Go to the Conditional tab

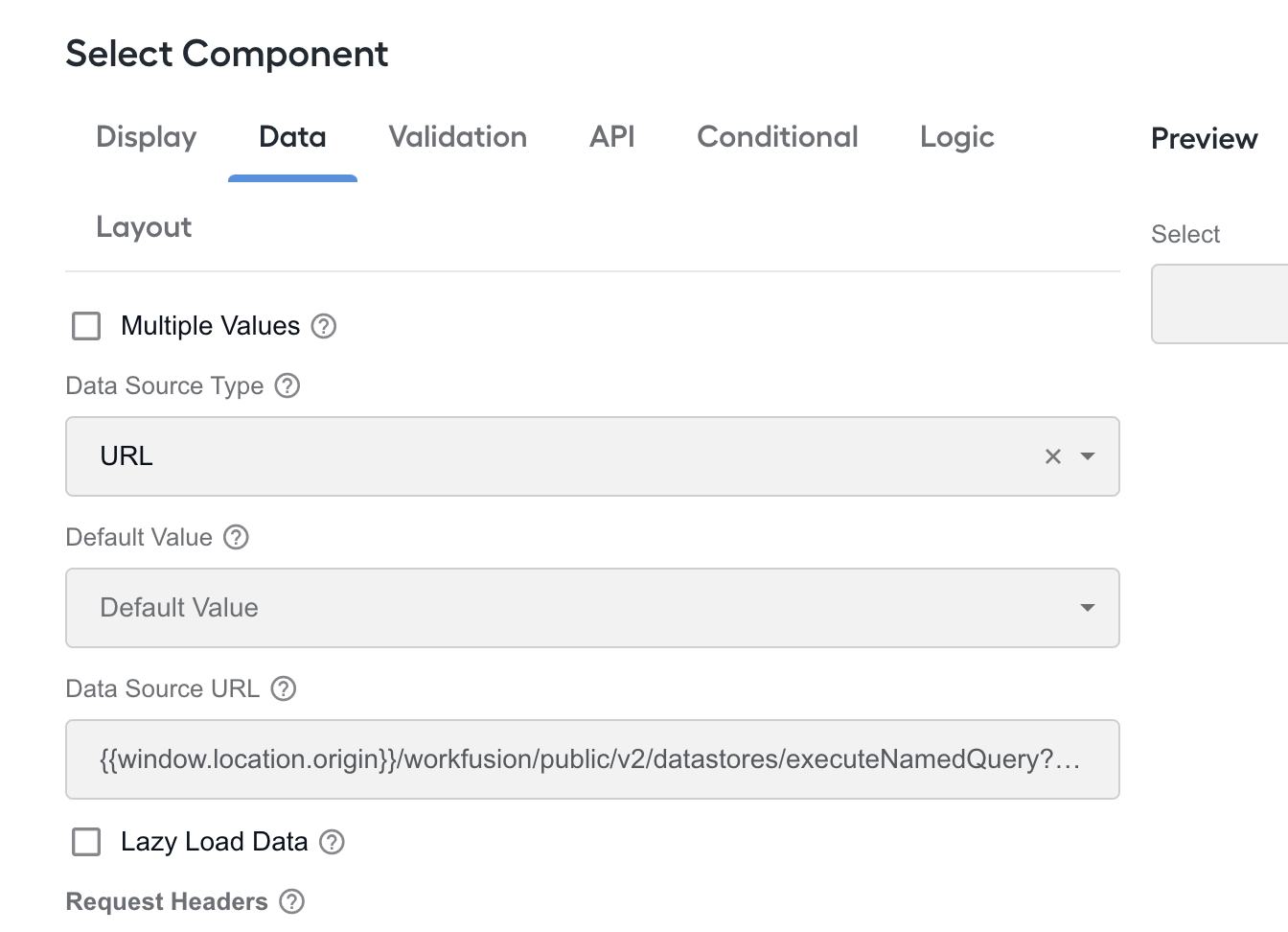tap(777, 137)
